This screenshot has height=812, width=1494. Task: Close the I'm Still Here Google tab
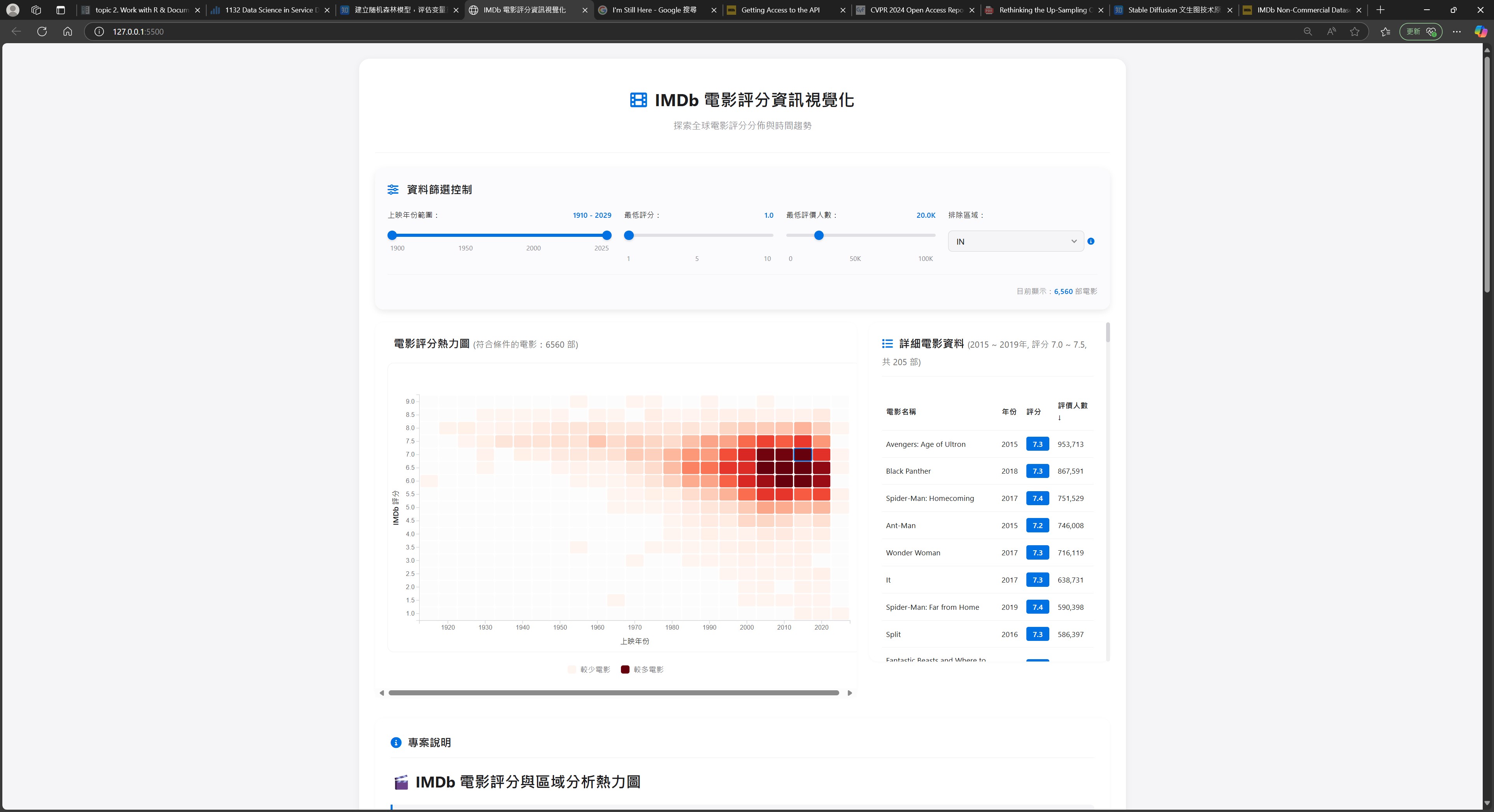(x=714, y=10)
